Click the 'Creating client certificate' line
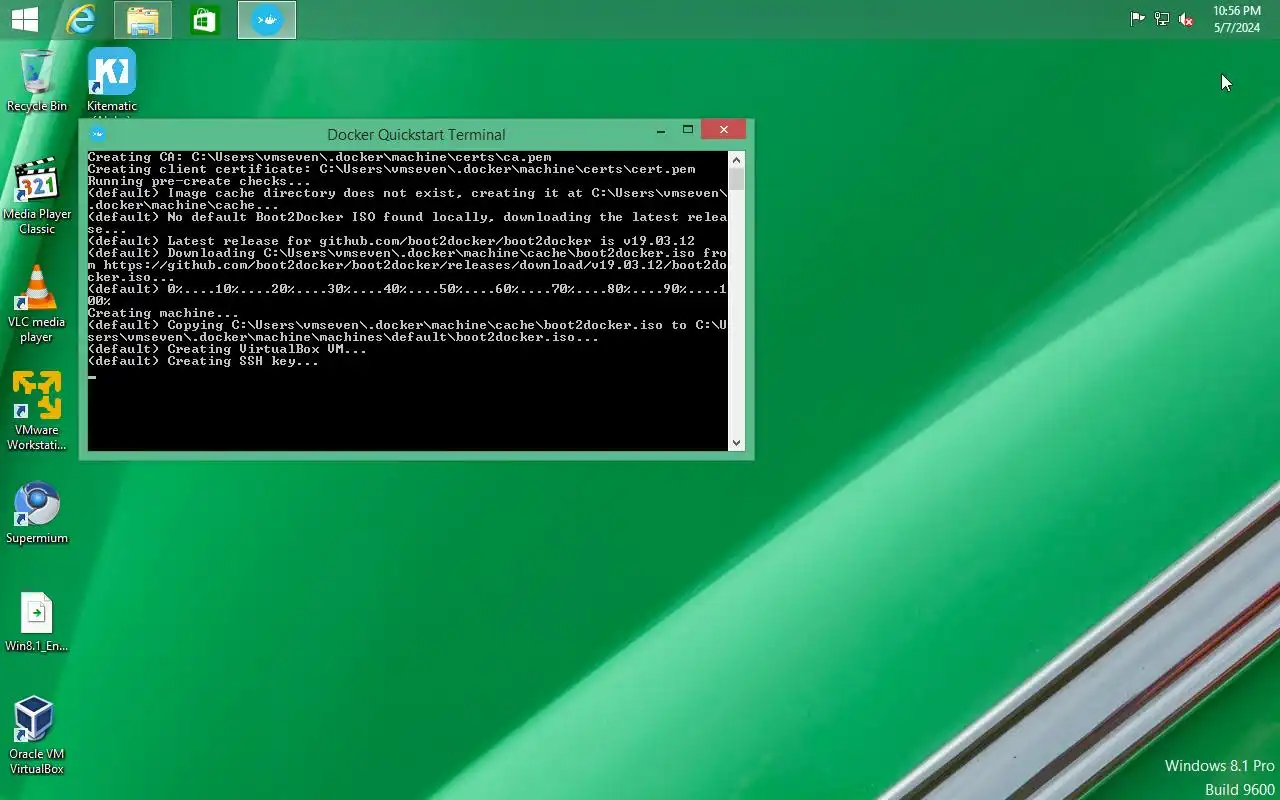This screenshot has height=800, width=1280. pos(391,169)
